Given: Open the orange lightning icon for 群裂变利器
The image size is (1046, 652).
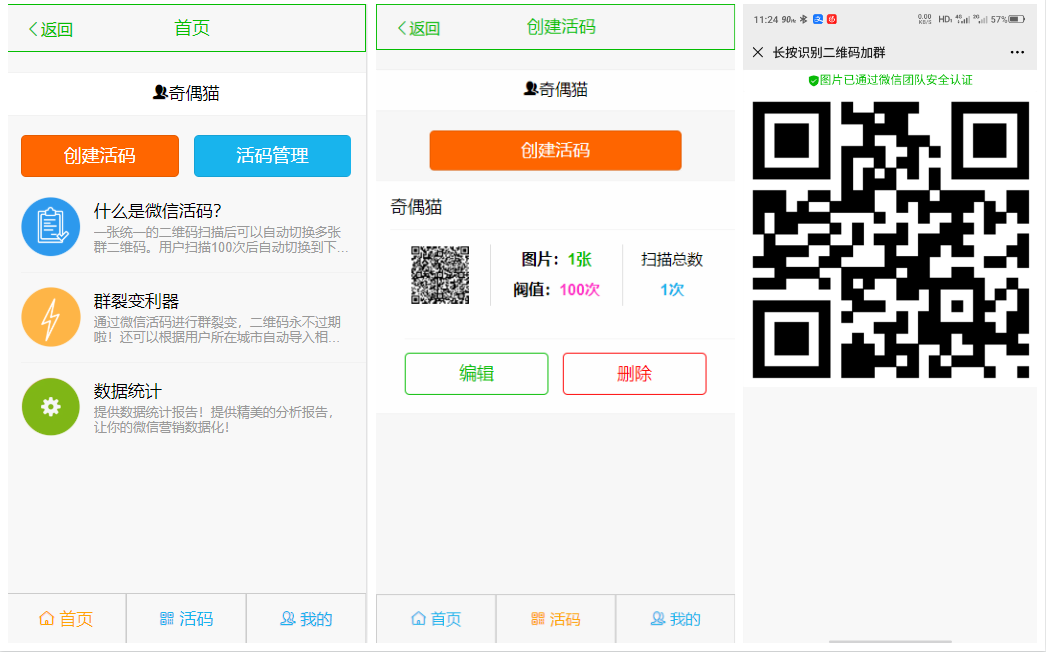Looking at the screenshot, I should point(51,317).
